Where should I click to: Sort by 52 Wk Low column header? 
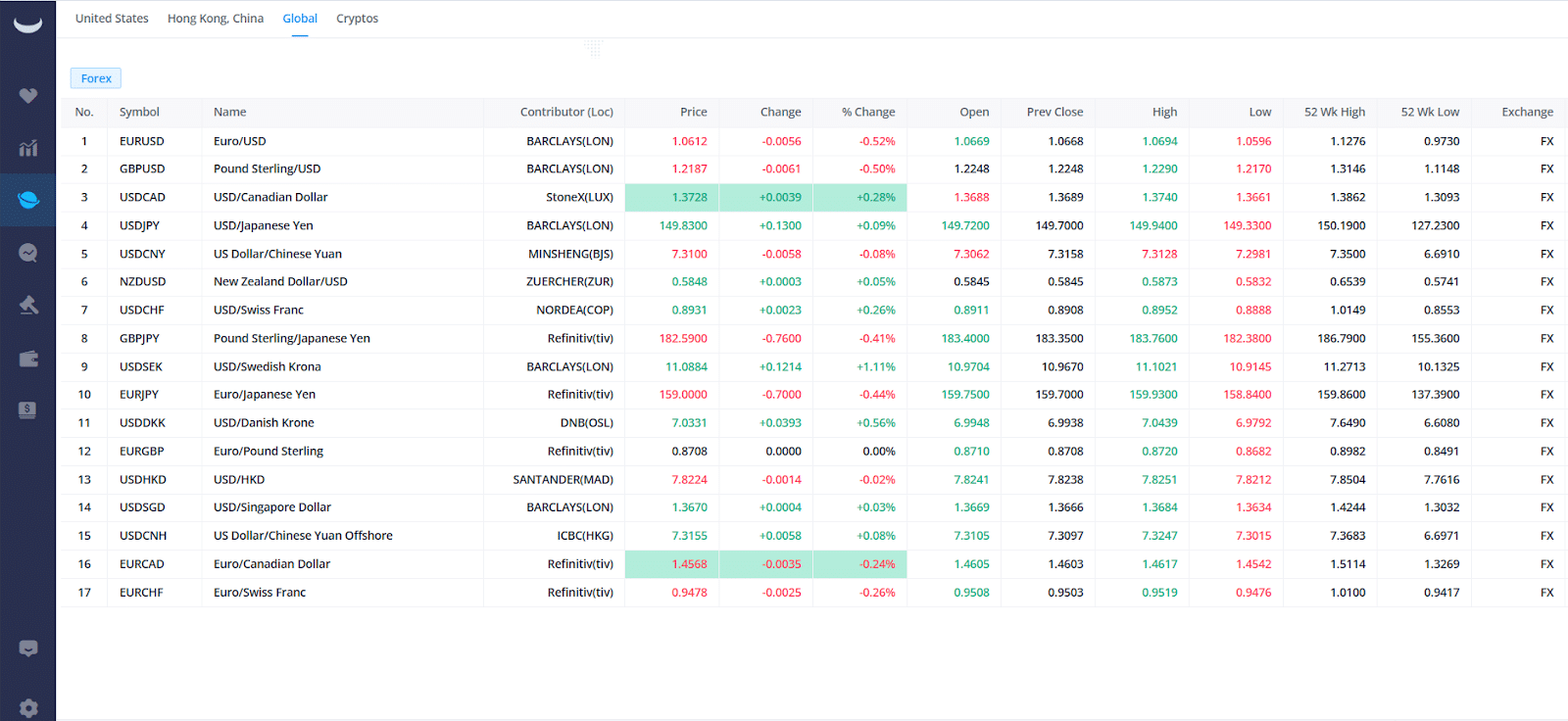(x=1430, y=113)
